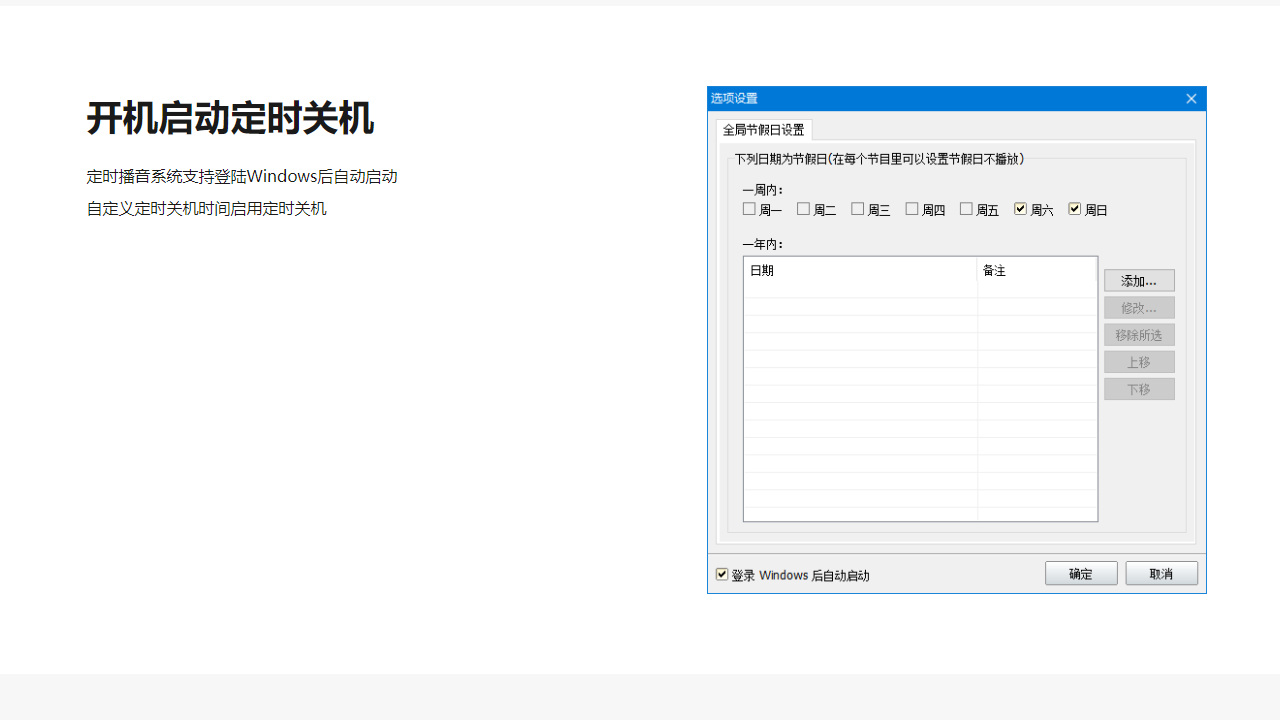Click the 修改 (Modify) button
Screen dimensions: 1280x720
[x=1139, y=307]
